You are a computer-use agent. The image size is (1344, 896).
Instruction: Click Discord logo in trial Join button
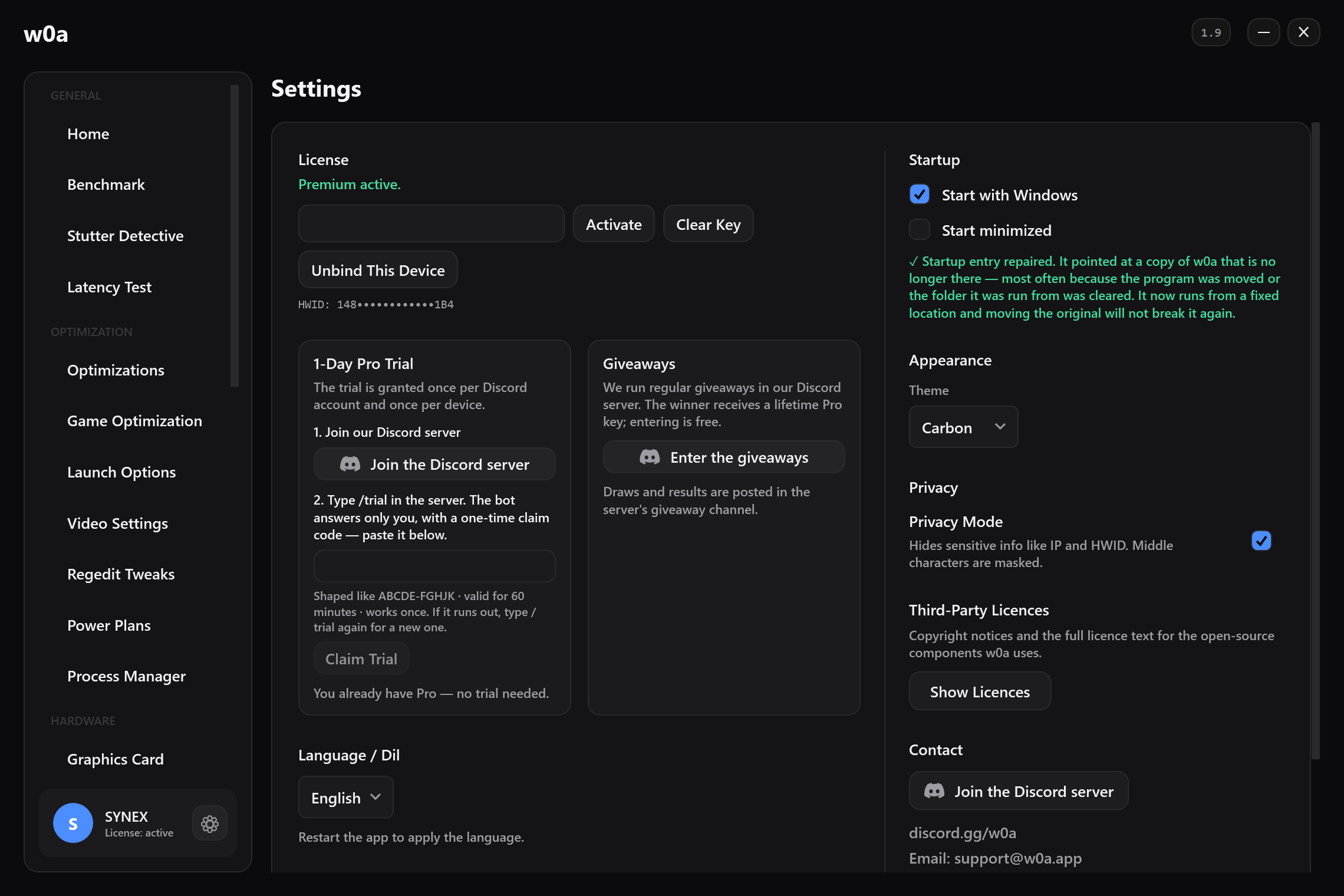350,465
